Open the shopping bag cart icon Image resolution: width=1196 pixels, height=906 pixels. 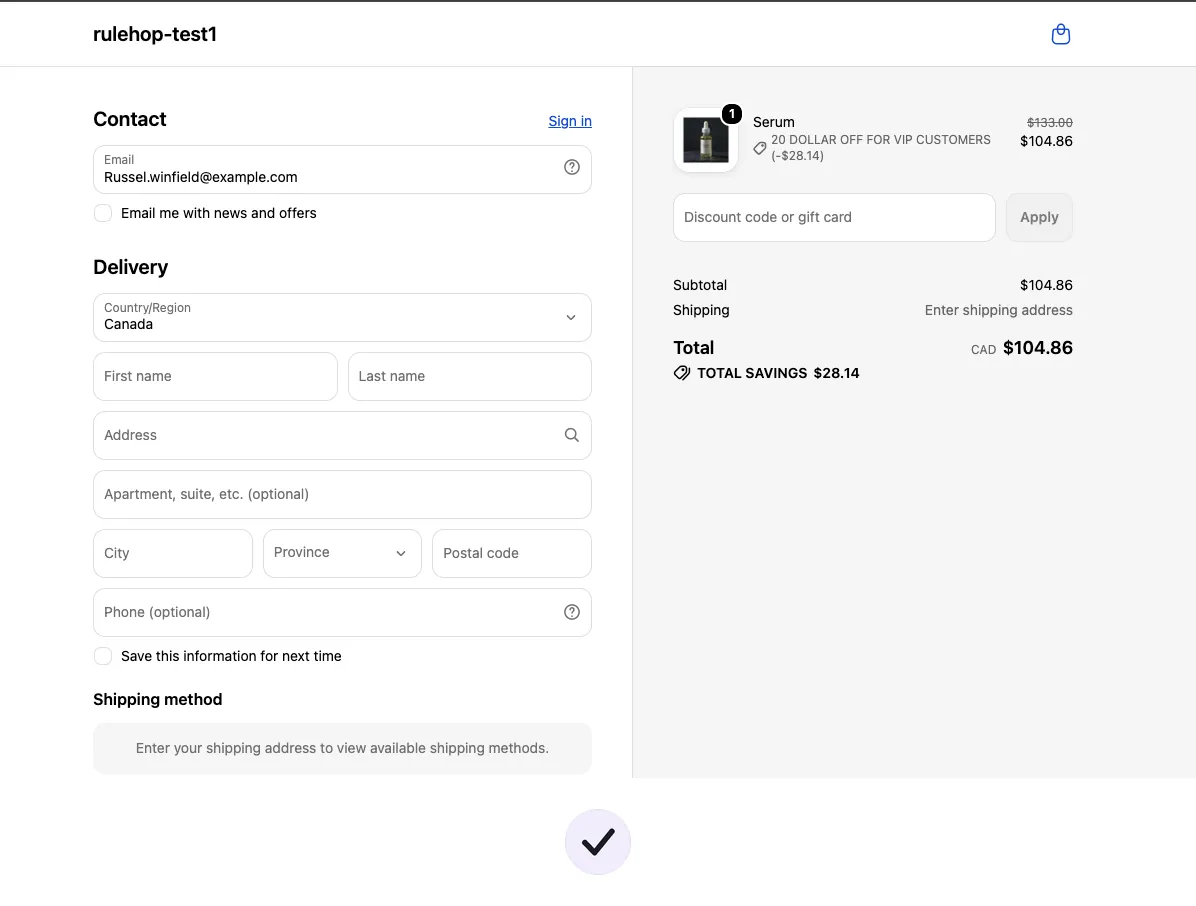click(x=1060, y=34)
